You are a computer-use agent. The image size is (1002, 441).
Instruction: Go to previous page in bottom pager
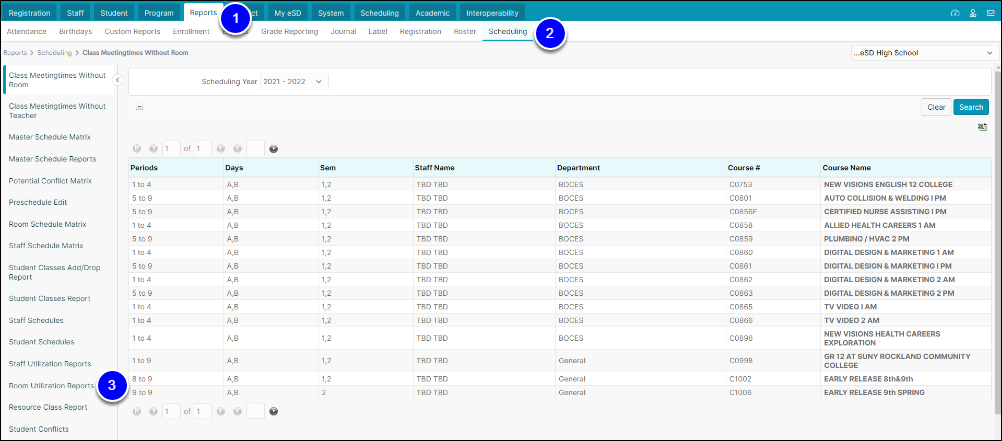153,412
